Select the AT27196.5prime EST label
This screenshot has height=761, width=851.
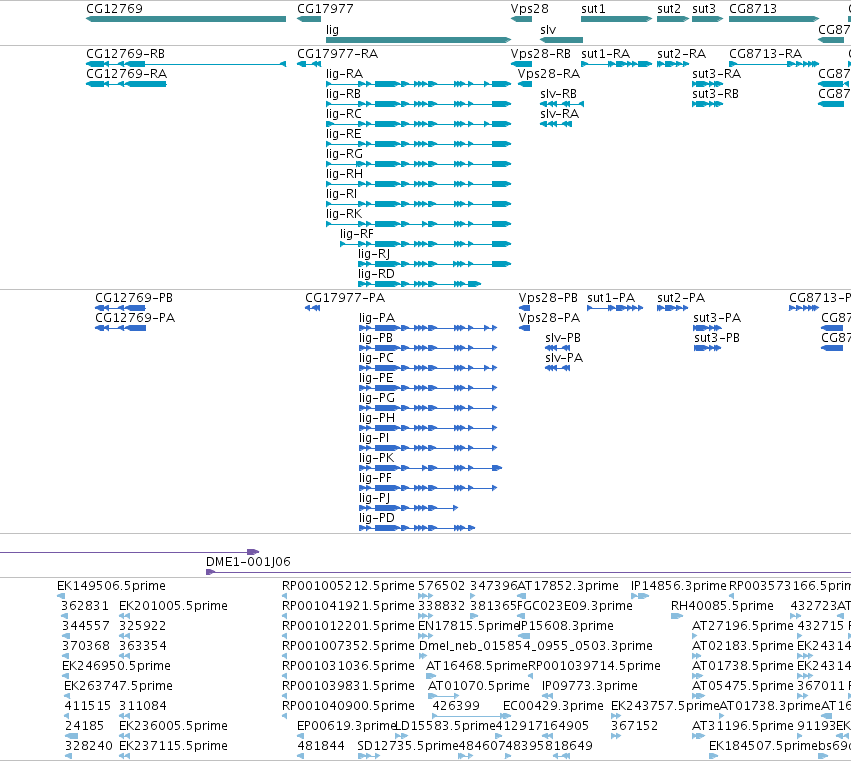point(743,626)
